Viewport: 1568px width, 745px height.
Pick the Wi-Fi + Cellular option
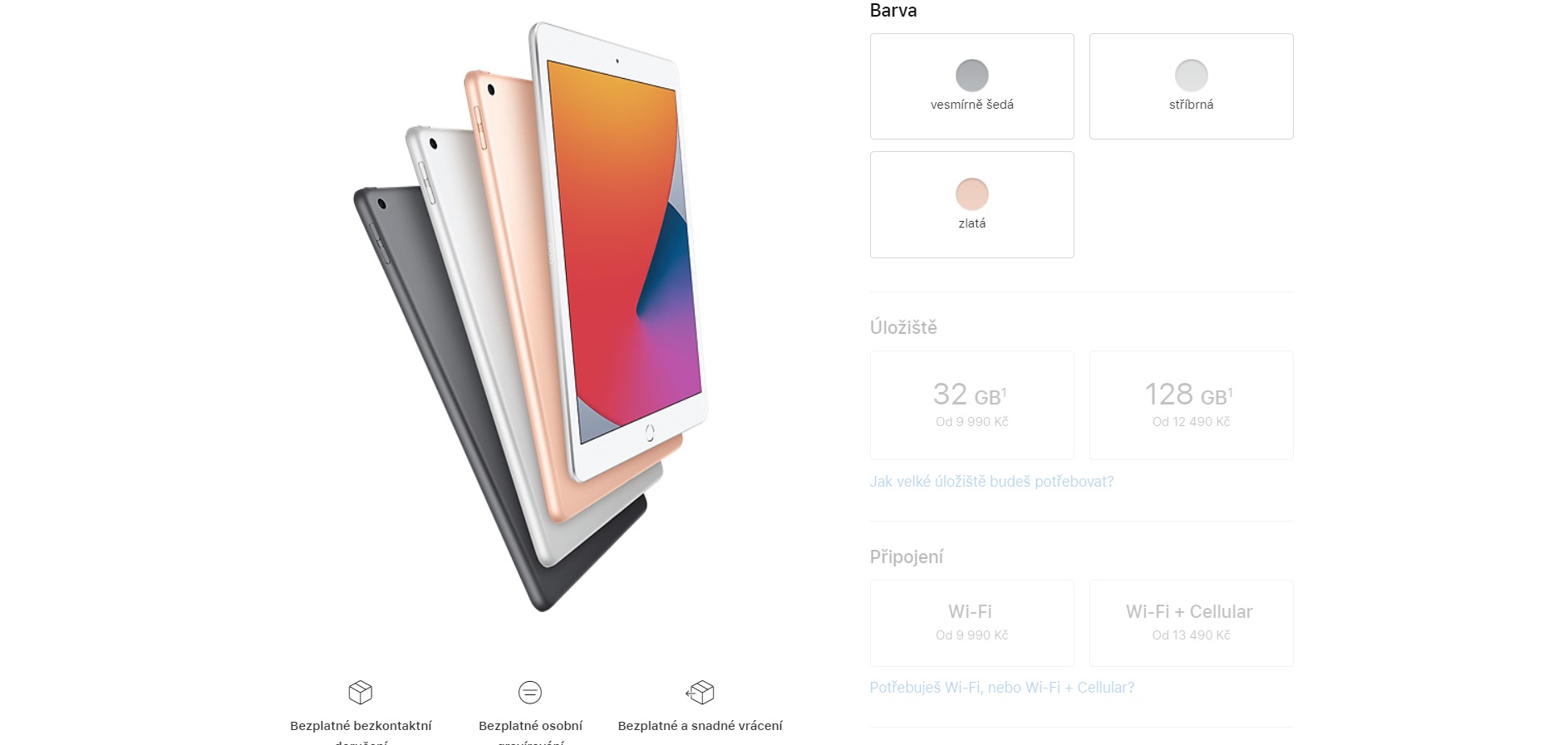[x=1192, y=623]
